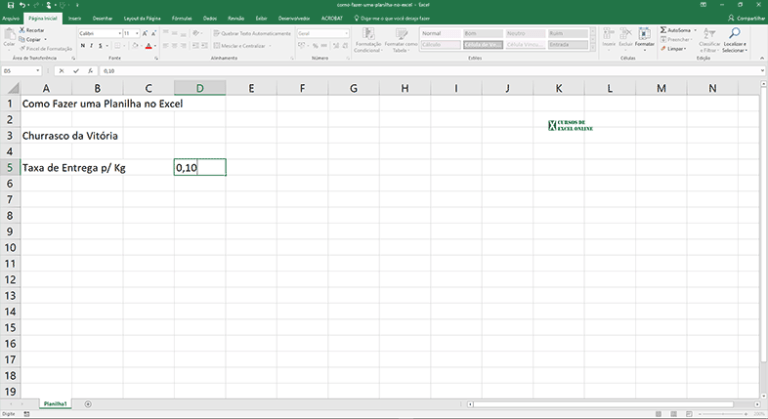Image resolution: width=768 pixels, height=419 pixels.
Task: Switch to the ACROBAT tab
Action: [332, 18]
